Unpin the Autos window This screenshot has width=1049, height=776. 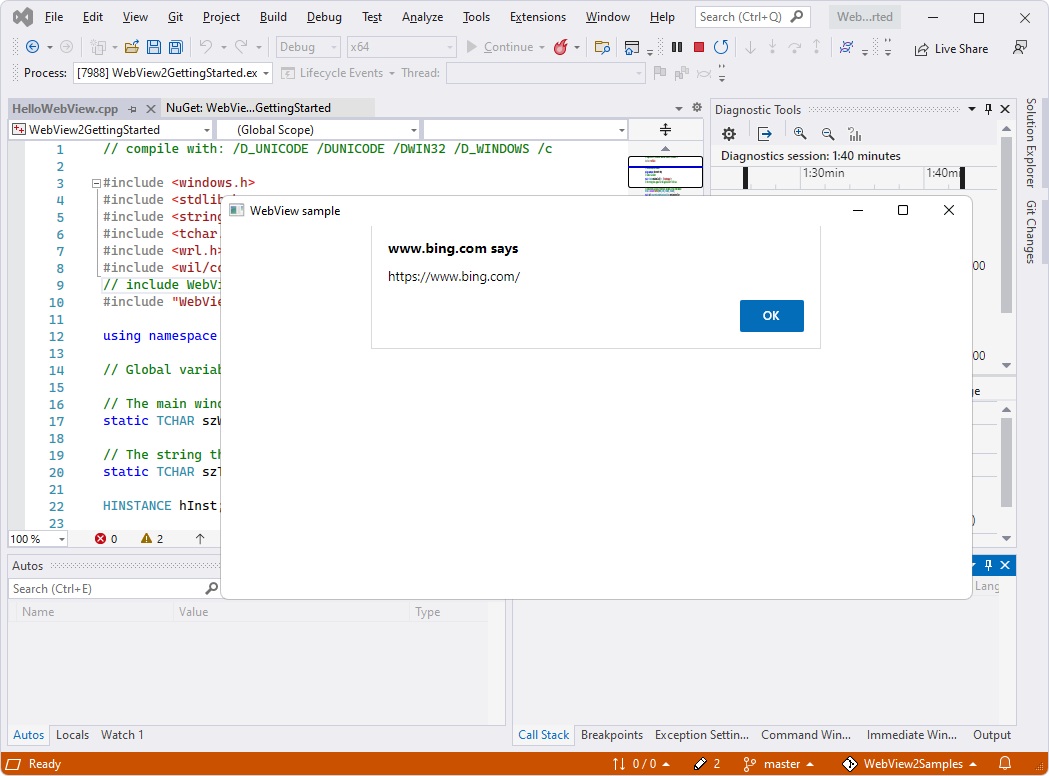tap(987, 565)
